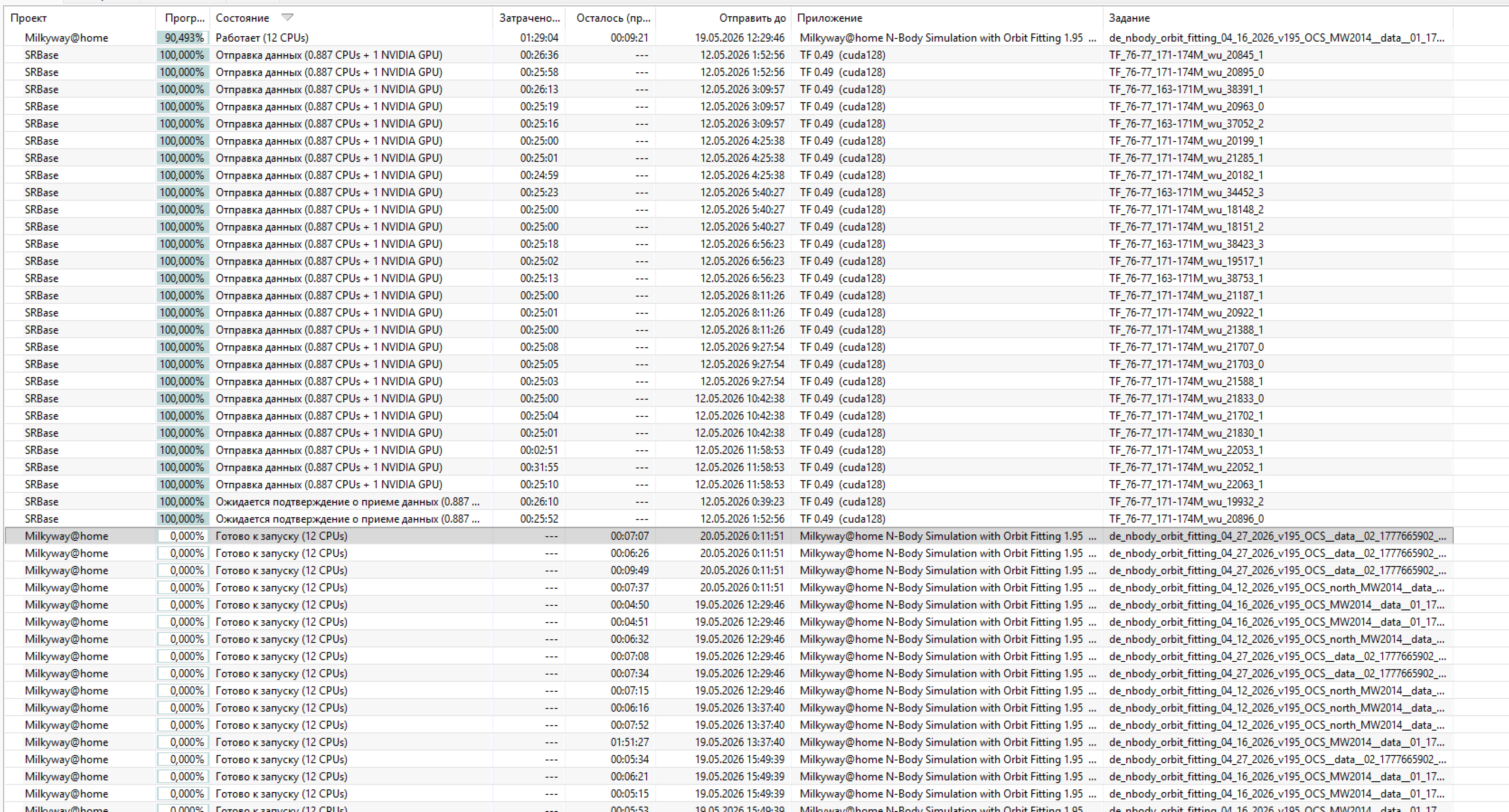Click the Приложение column header
Screen dimensions: 1509x812
click(x=829, y=18)
